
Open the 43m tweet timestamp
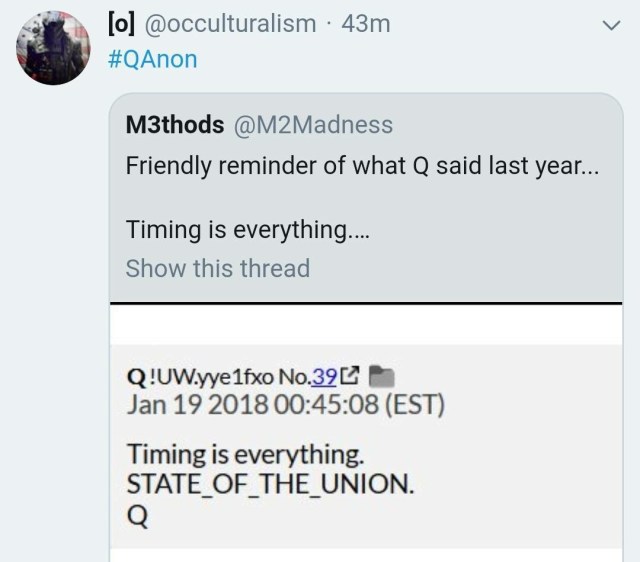pyautogui.click(x=366, y=24)
